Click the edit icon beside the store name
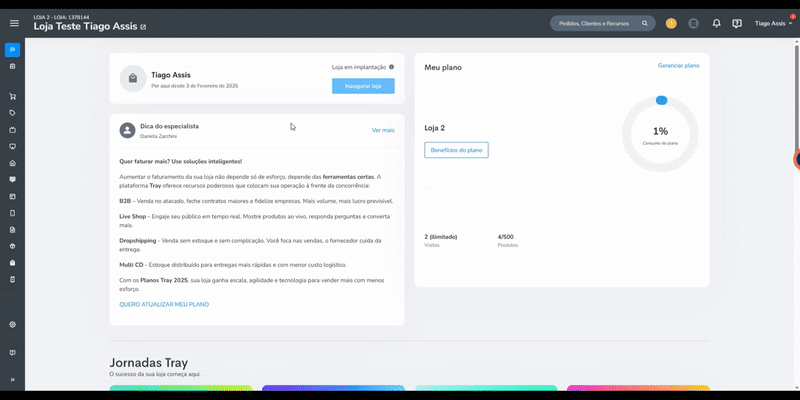The height and width of the screenshot is (400, 800). (x=143, y=27)
